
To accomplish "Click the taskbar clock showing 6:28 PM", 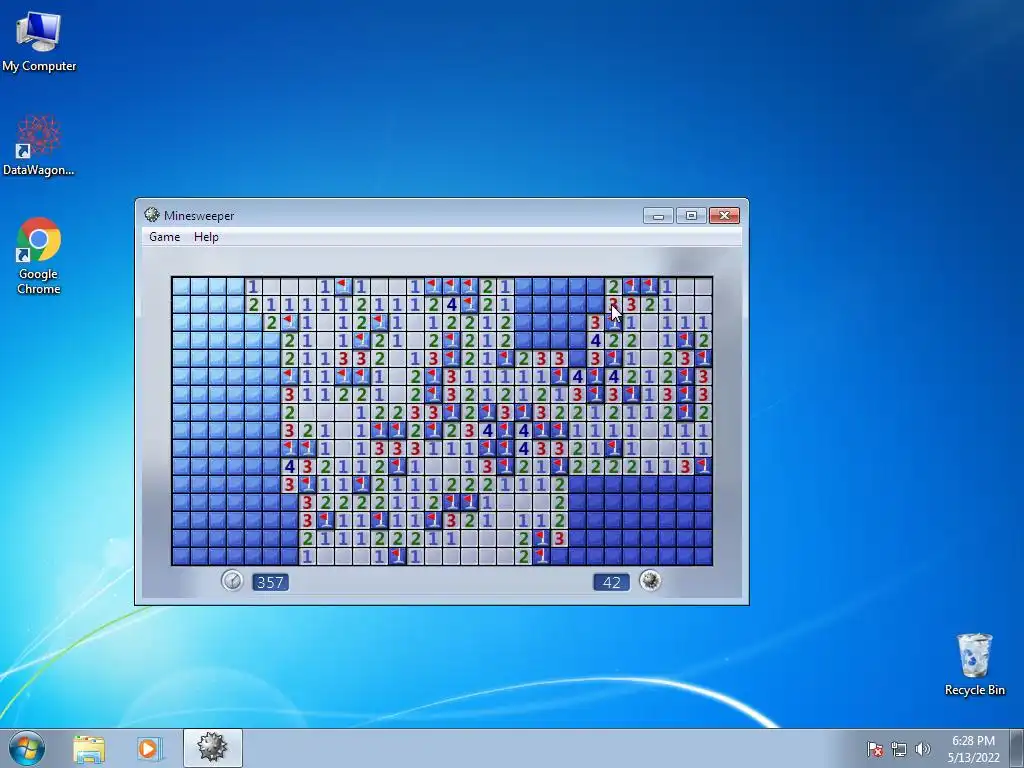I will 973,749.
